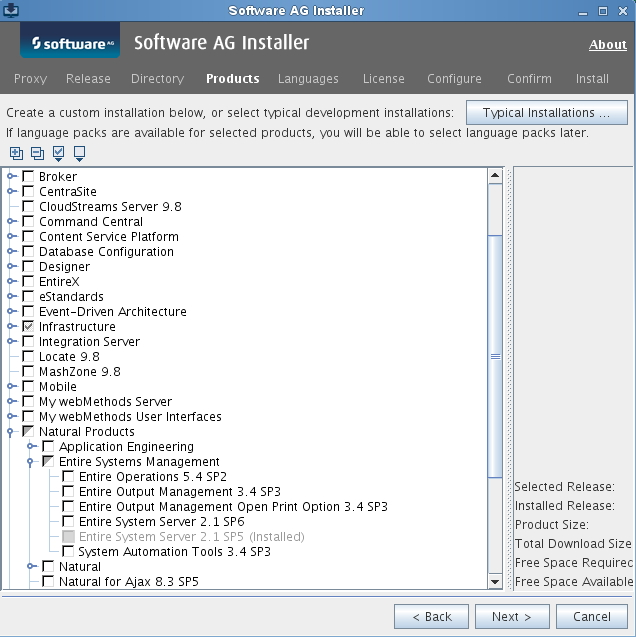Go to the Languages step tab
The image size is (636, 637).
click(308, 79)
